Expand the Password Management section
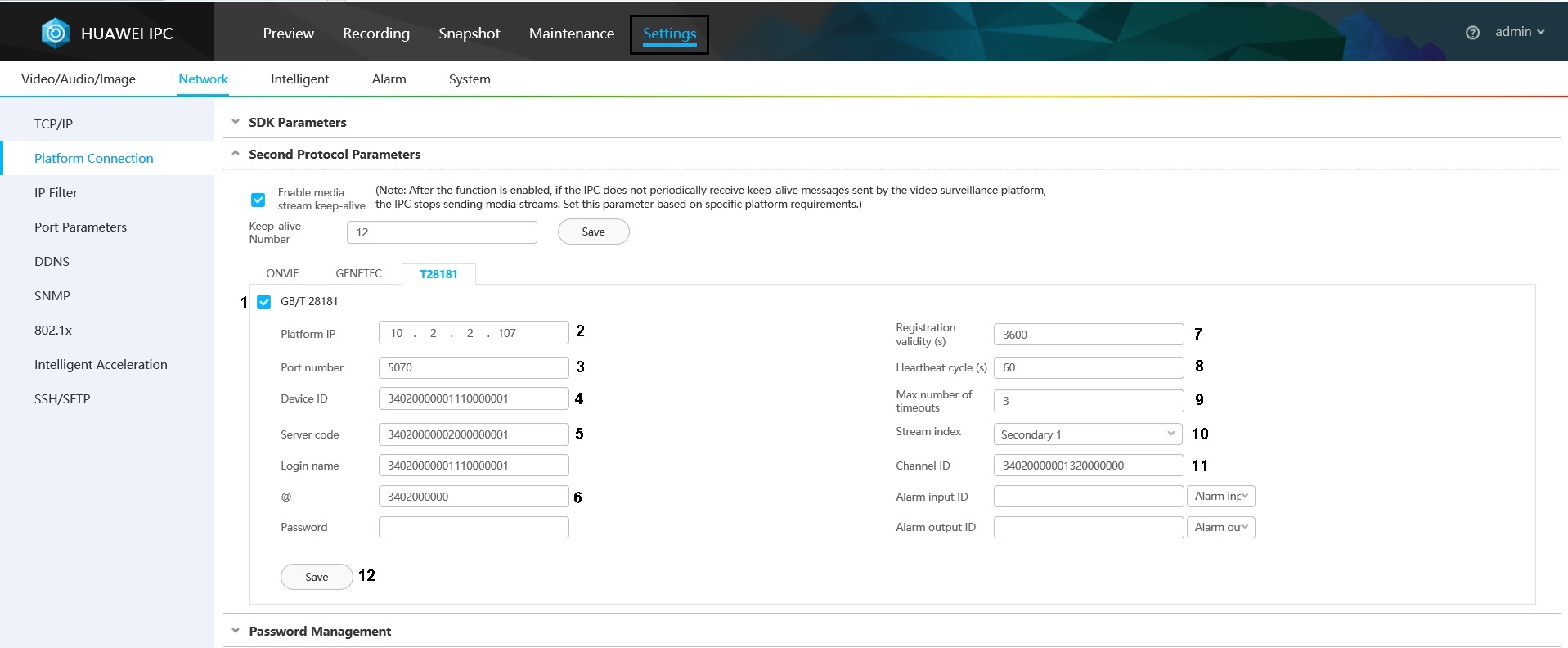1568x648 pixels. (x=236, y=631)
